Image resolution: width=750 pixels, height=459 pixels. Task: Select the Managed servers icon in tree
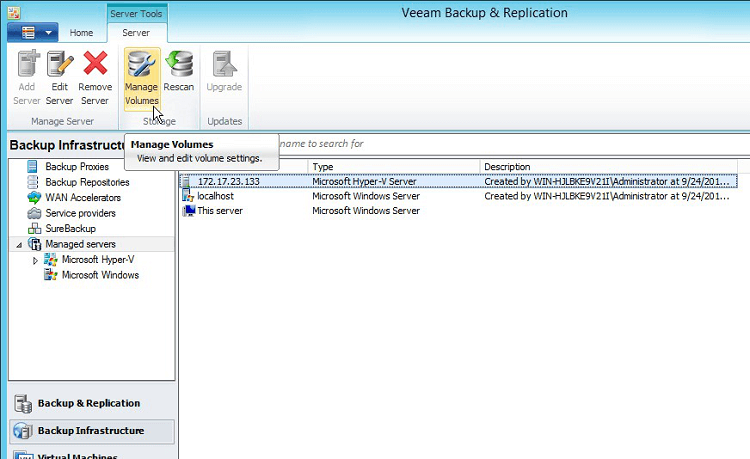[34, 244]
